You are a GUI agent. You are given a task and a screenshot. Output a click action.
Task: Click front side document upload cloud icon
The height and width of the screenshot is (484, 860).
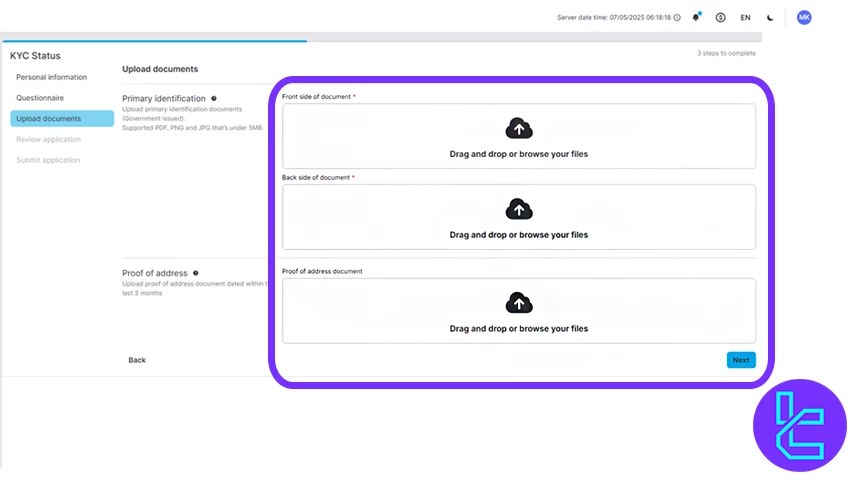click(x=519, y=128)
